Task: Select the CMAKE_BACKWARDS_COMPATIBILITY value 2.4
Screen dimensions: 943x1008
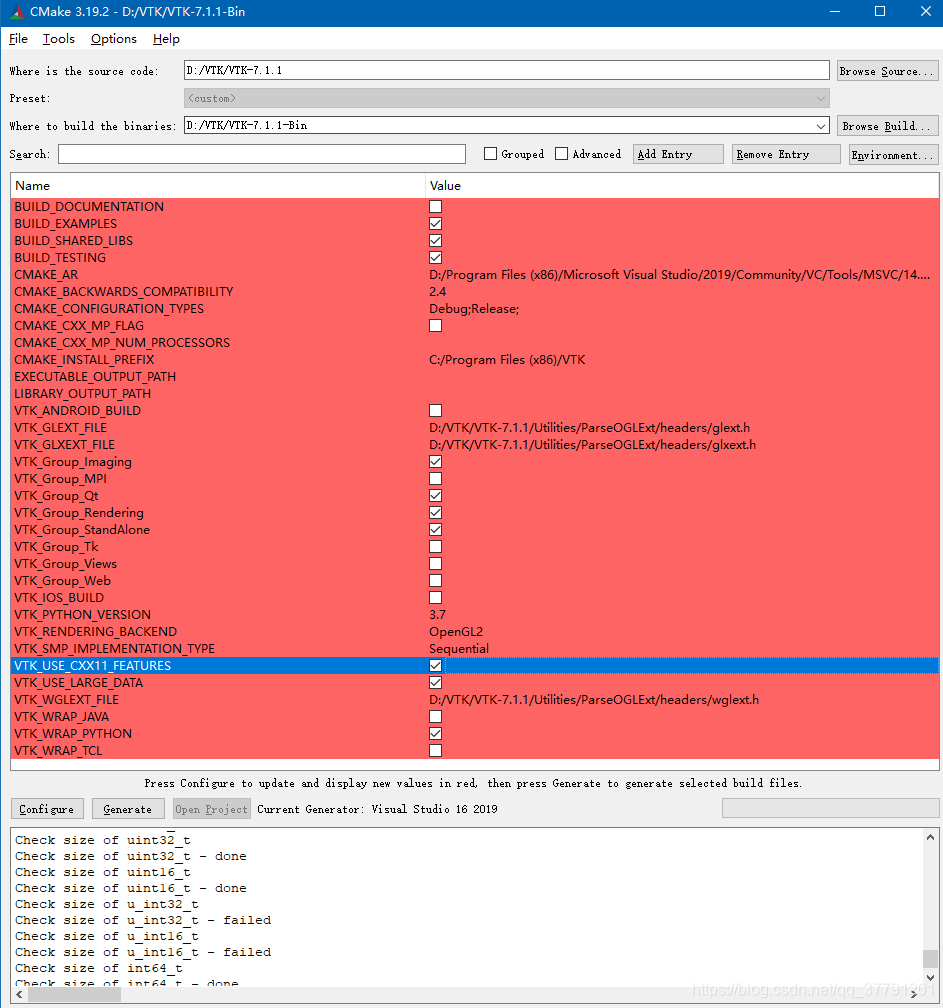Action: [438, 292]
